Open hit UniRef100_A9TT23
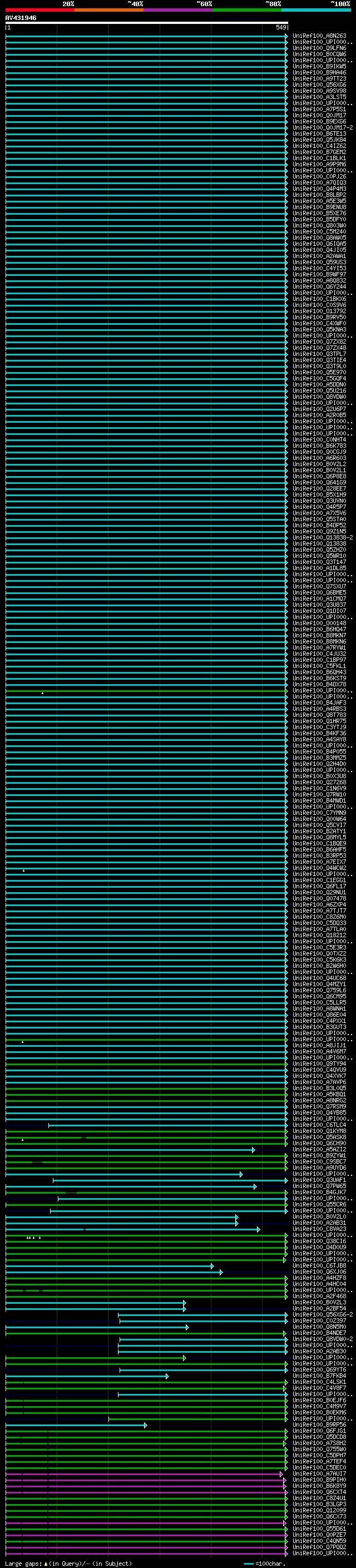 tap(319, 78)
